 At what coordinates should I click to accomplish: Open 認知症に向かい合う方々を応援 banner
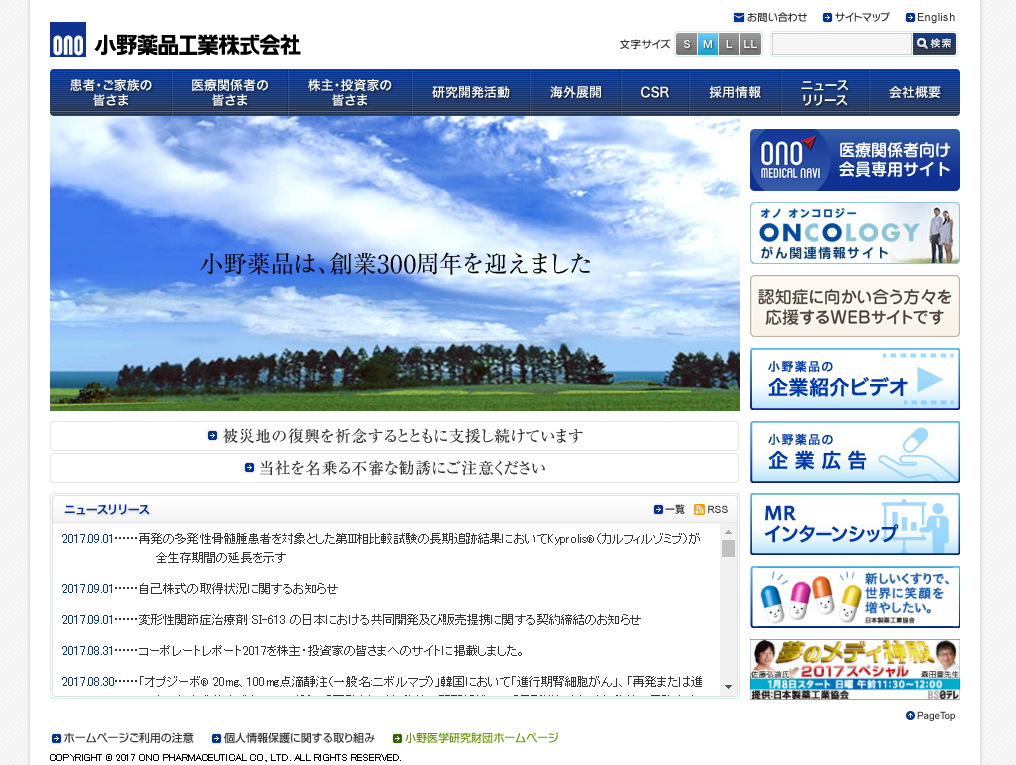tap(855, 306)
